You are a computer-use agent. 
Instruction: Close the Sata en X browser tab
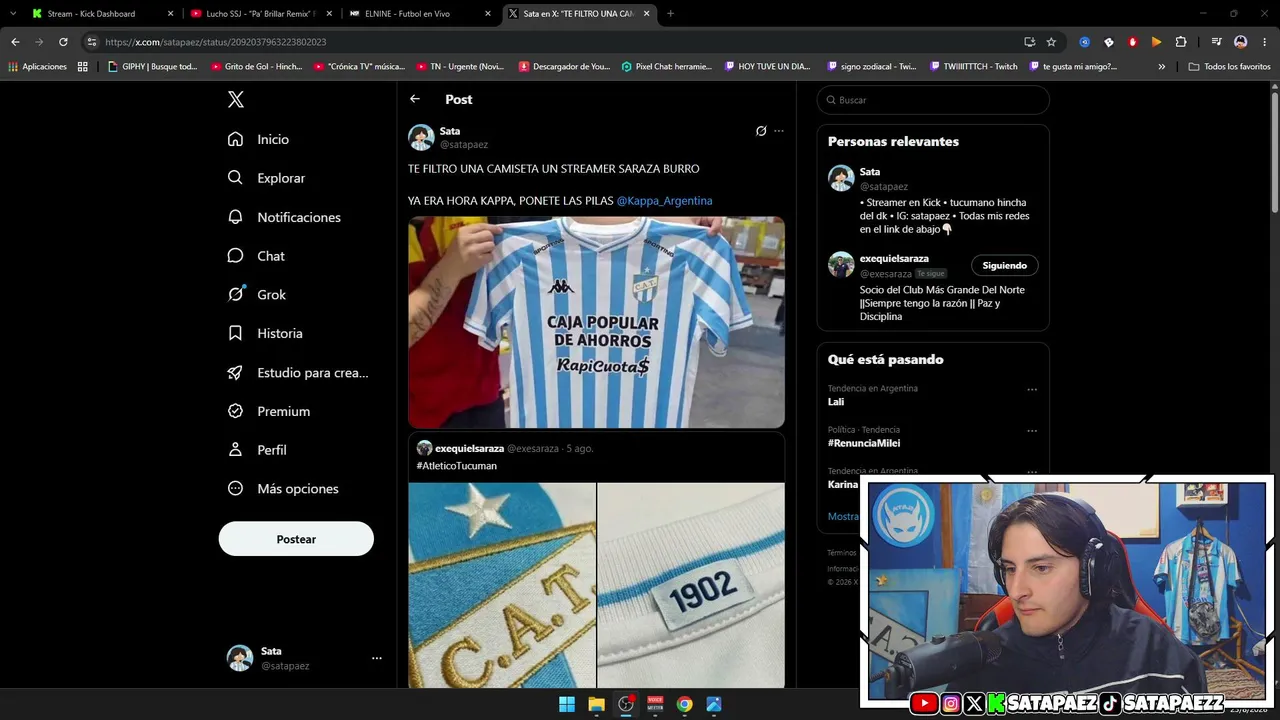[x=647, y=14]
